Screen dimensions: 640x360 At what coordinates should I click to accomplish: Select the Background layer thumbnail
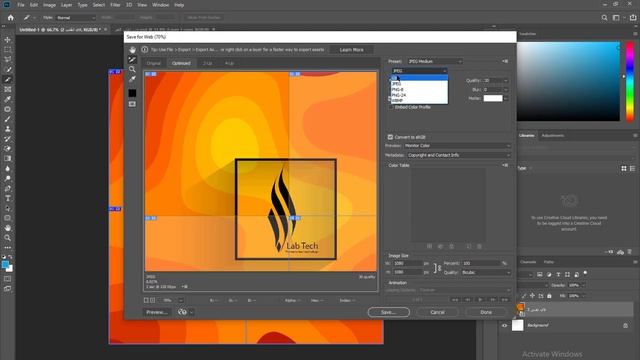click(518, 325)
